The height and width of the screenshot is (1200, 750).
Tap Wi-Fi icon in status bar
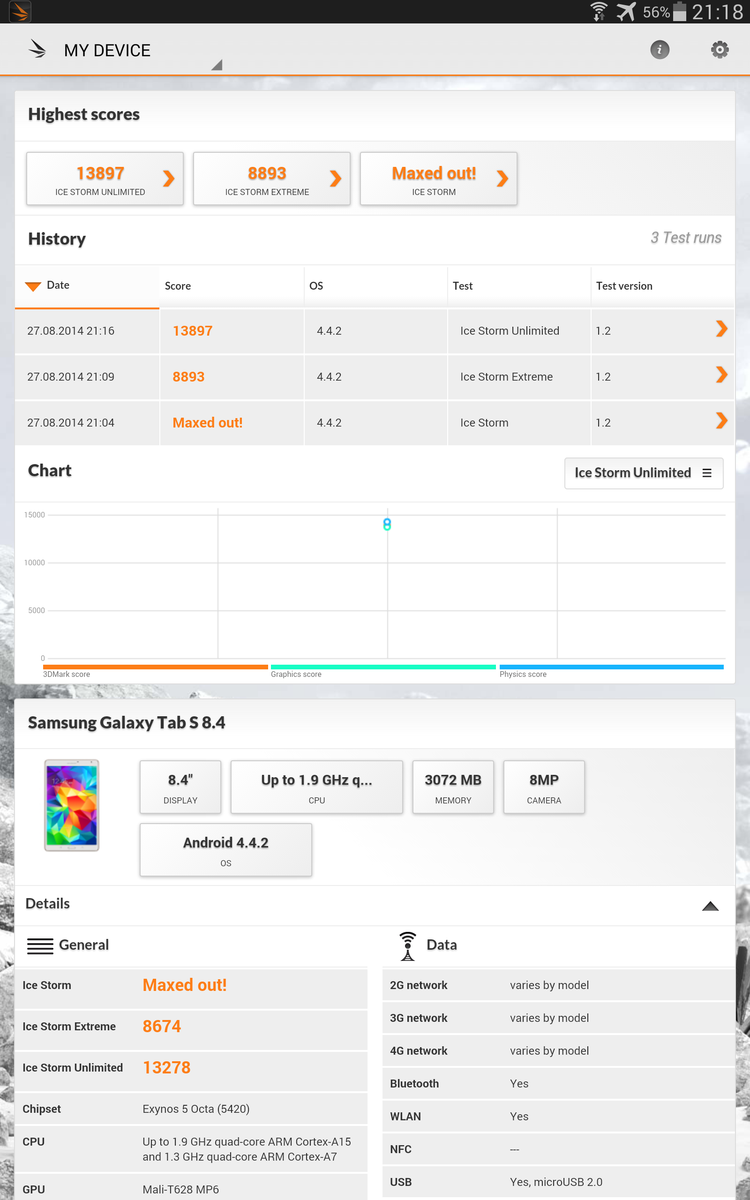pos(599,12)
